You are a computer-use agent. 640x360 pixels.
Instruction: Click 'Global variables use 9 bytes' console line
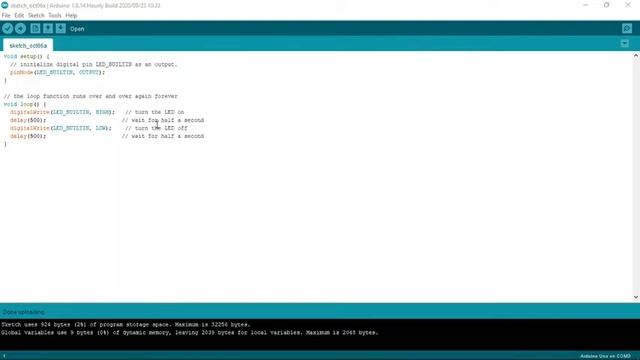[190, 333]
